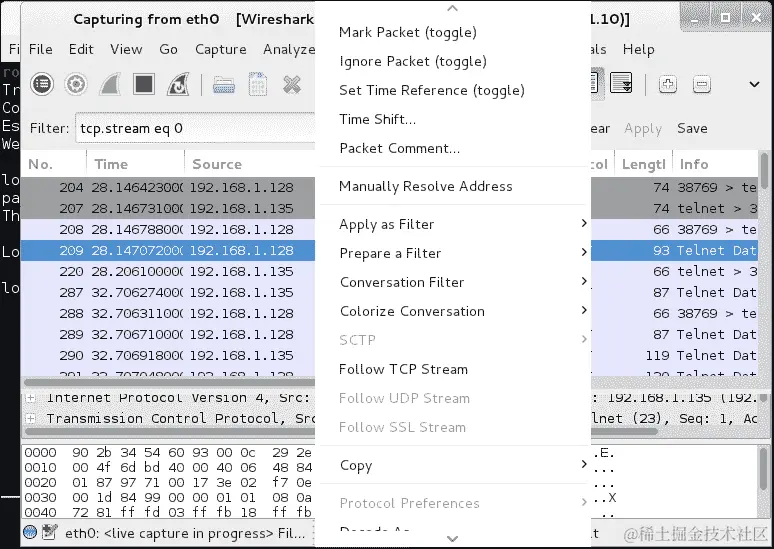Select Time Shift... from context menu
This screenshot has width=774, height=549.
point(452,119)
